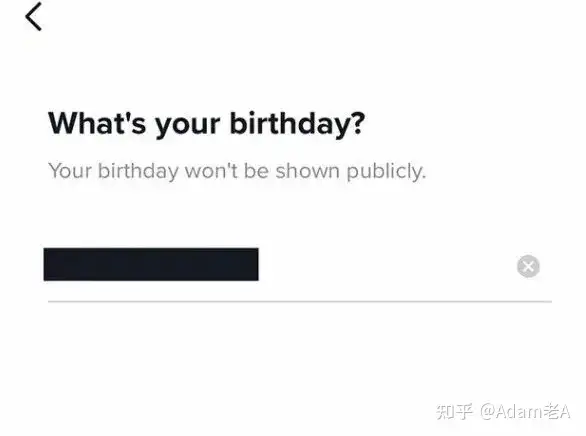This screenshot has width=586, height=436.
Task: Click the @Adam老A watermark handle
Action: coord(525,412)
